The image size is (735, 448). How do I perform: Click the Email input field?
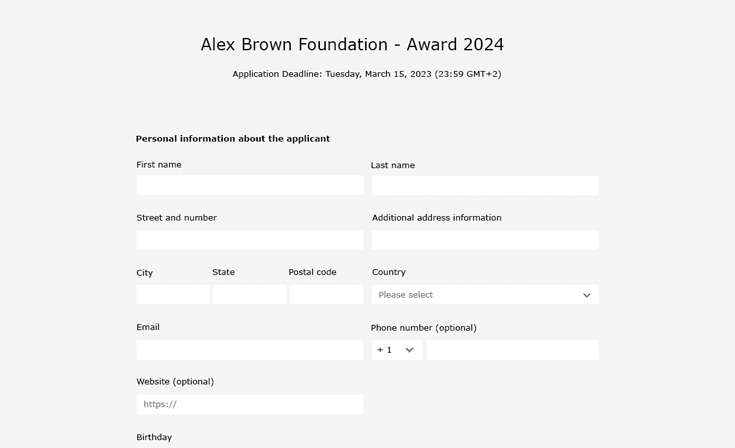click(250, 350)
